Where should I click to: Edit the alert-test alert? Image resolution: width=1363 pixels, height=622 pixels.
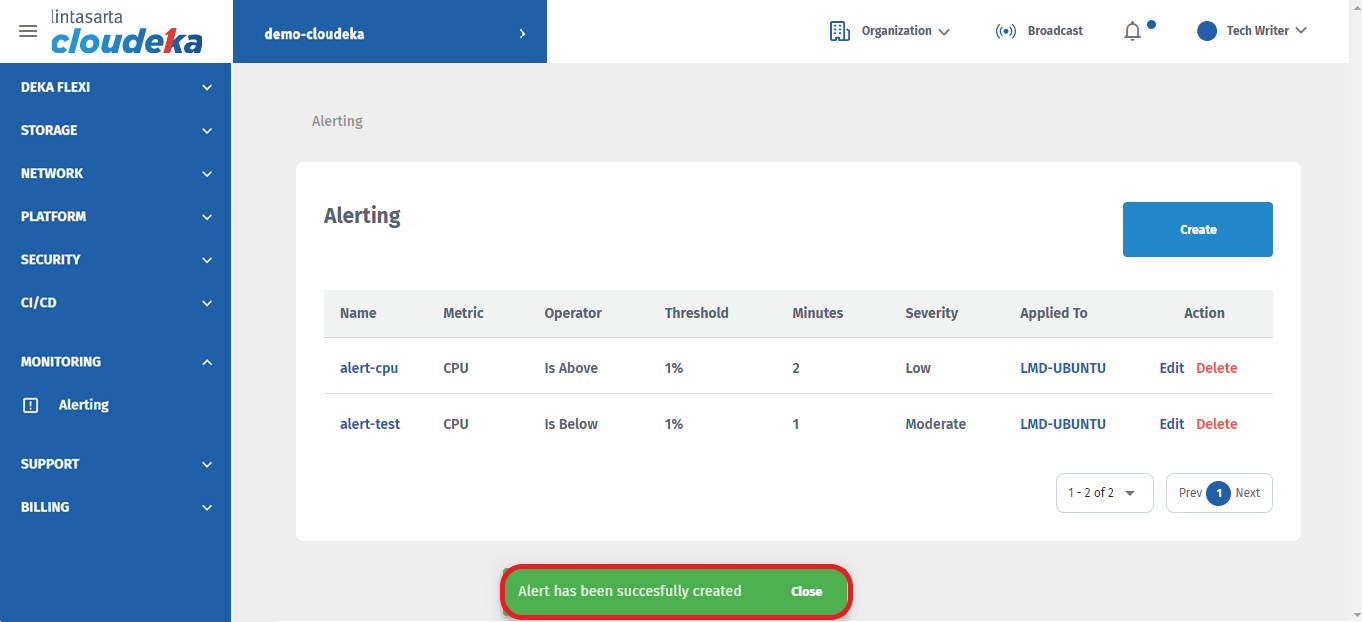(1171, 424)
